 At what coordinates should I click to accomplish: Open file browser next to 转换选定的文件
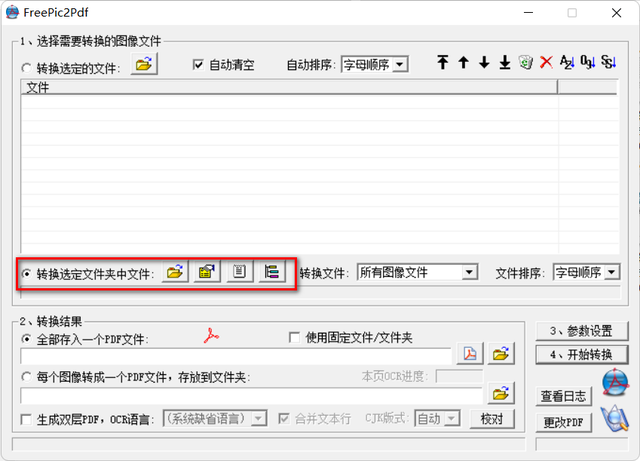144,64
